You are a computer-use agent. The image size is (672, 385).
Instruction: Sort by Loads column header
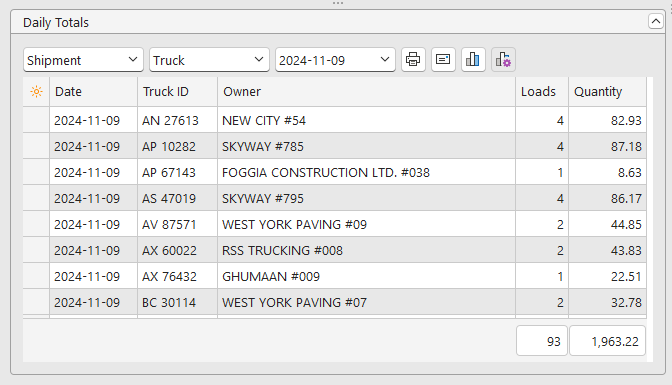(x=542, y=92)
